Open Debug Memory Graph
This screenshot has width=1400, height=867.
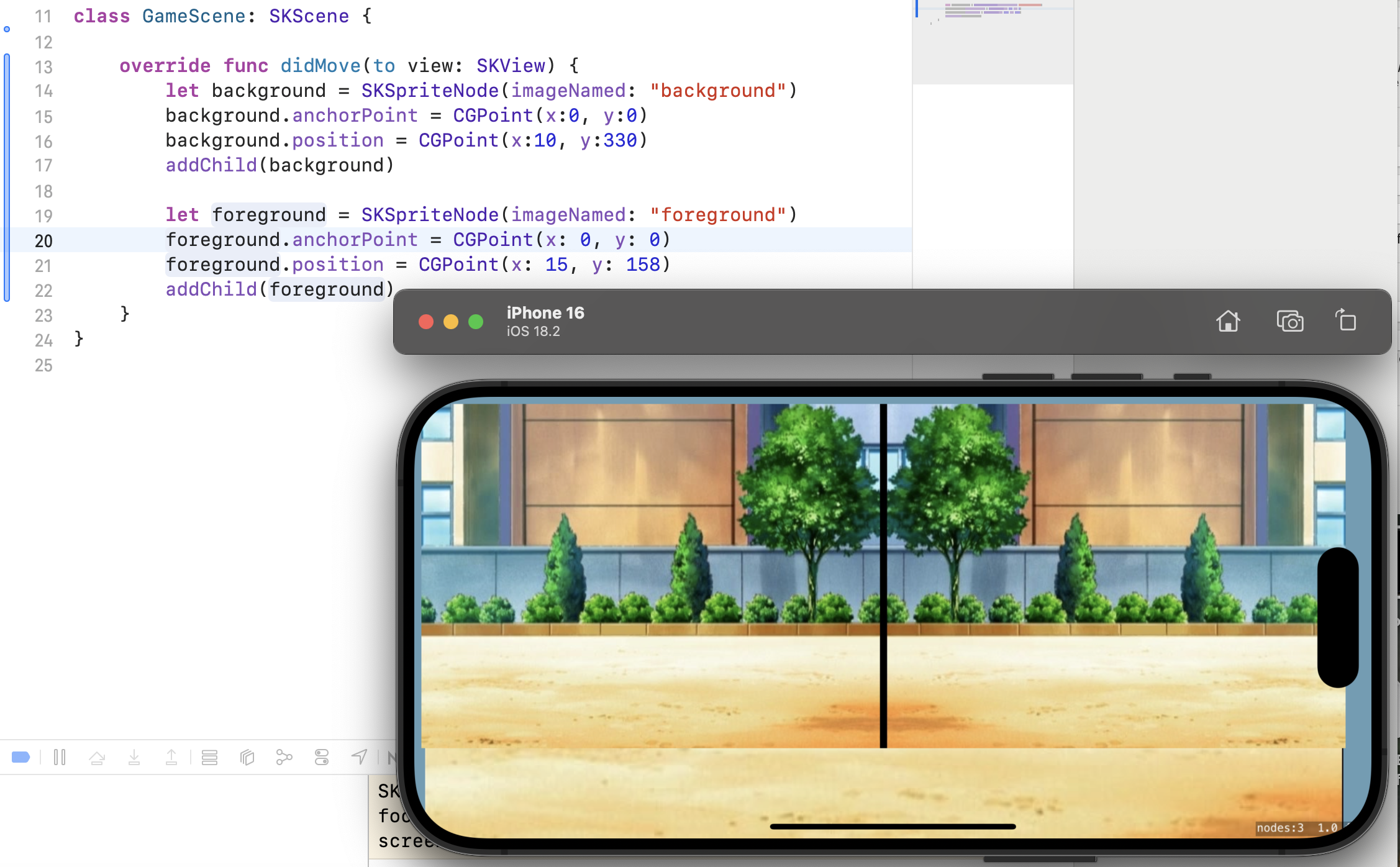(x=284, y=757)
